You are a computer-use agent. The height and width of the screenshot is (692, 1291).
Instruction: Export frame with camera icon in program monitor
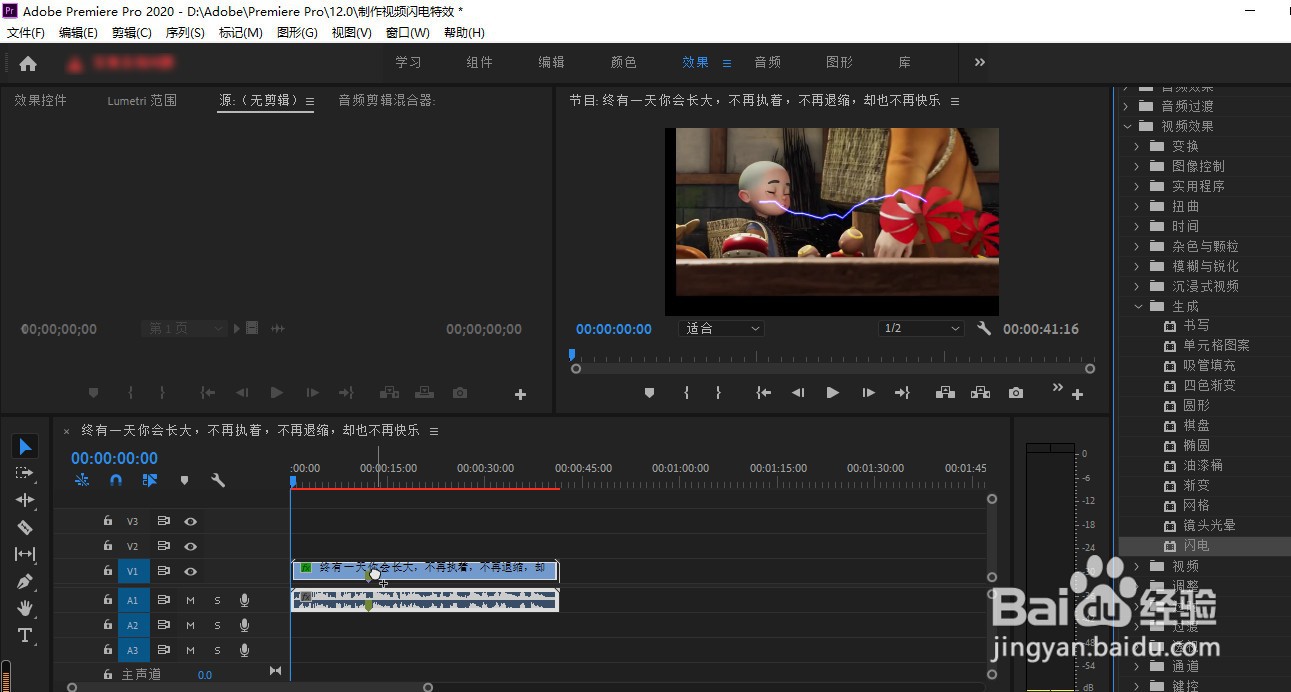tap(1016, 393)
